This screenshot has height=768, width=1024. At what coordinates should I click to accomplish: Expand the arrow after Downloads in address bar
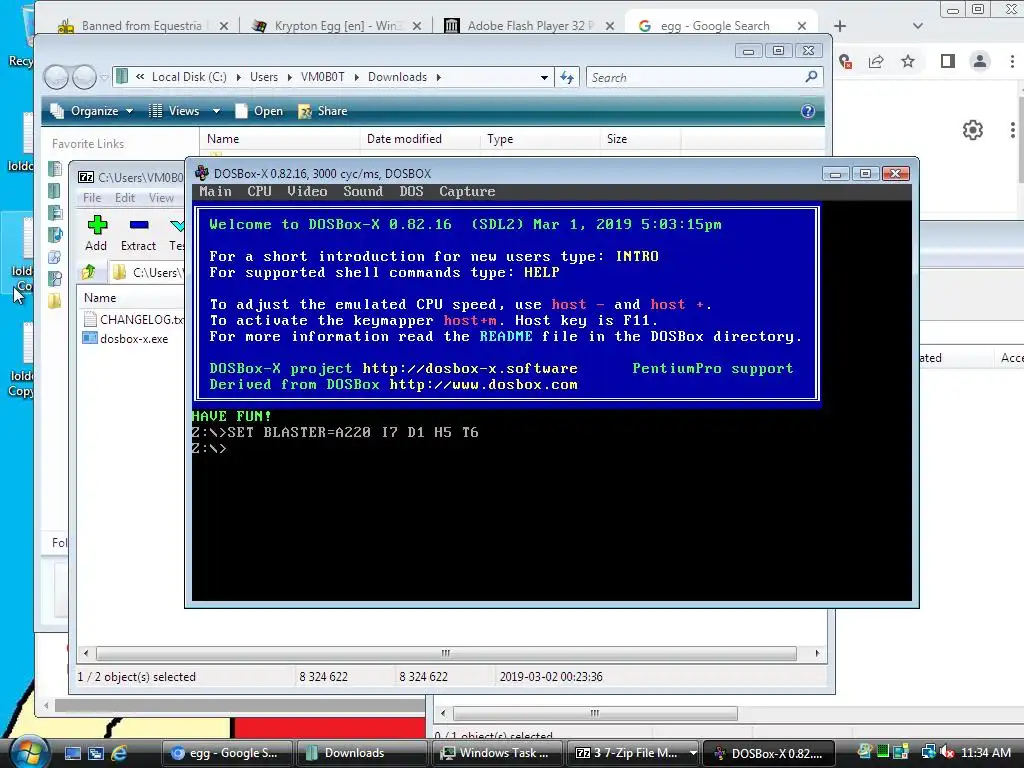[439, 77]
